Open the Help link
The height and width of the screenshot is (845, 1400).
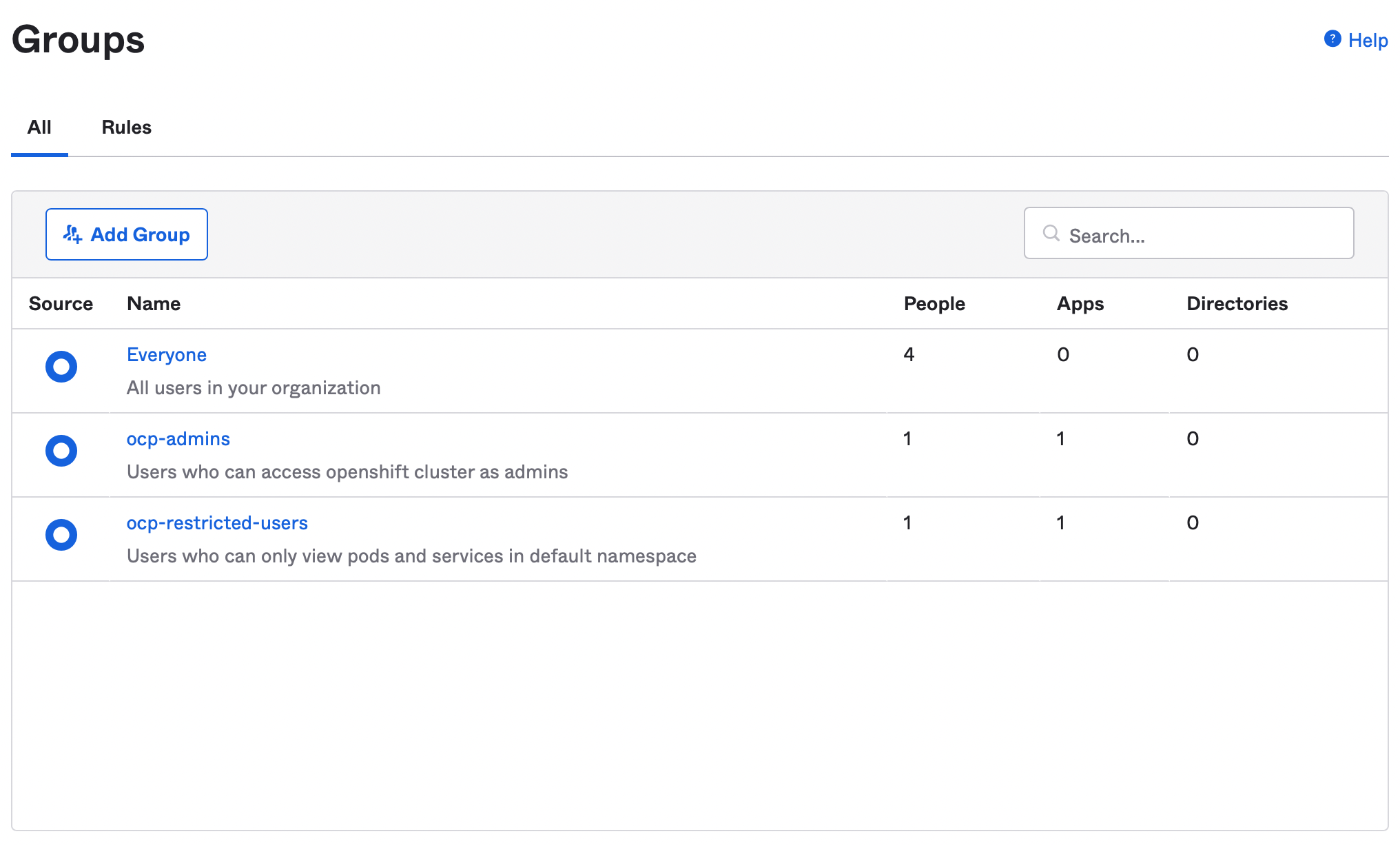point(1368,41)
